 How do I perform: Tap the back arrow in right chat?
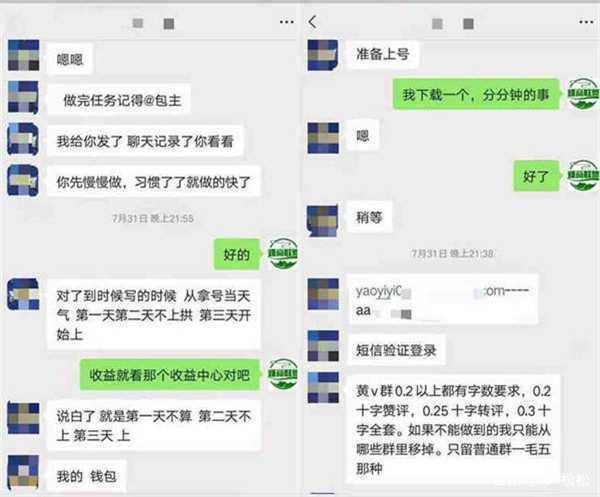tap(313, 22)
